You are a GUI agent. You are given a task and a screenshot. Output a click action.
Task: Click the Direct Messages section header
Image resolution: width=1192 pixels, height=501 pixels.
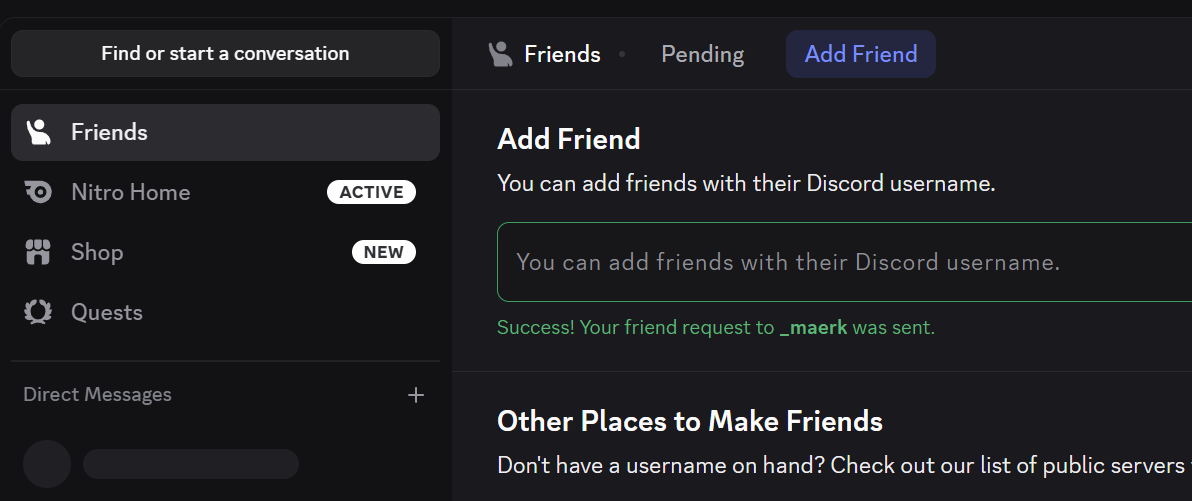(97, 395)
